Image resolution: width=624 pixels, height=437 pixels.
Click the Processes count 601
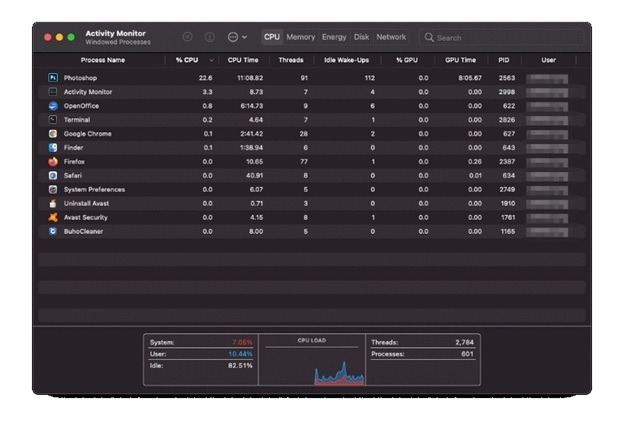pyautogui.click(x=467, y=354)
